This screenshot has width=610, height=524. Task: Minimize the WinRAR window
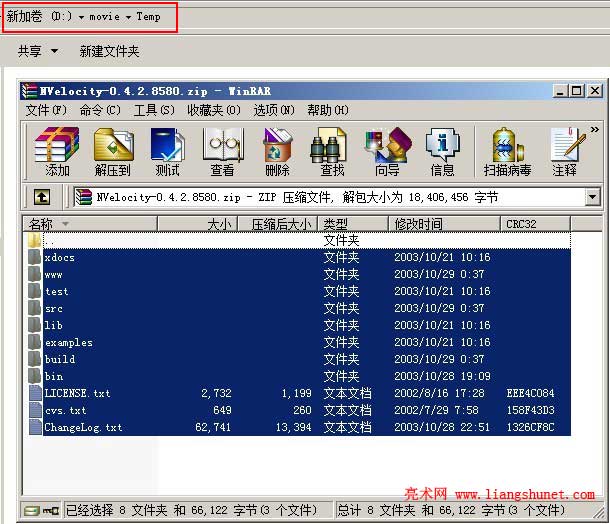560,91
